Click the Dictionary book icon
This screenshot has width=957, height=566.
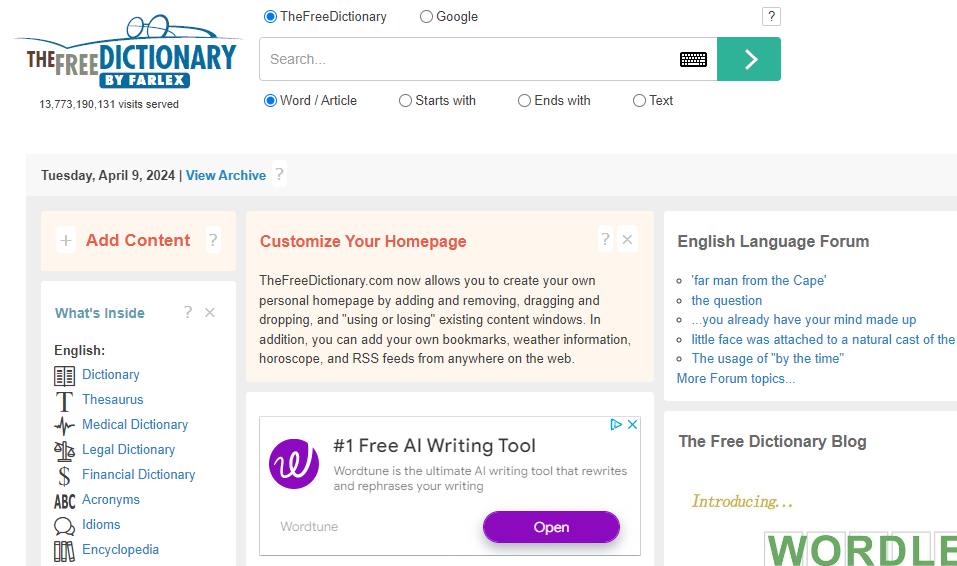point(64,375)
